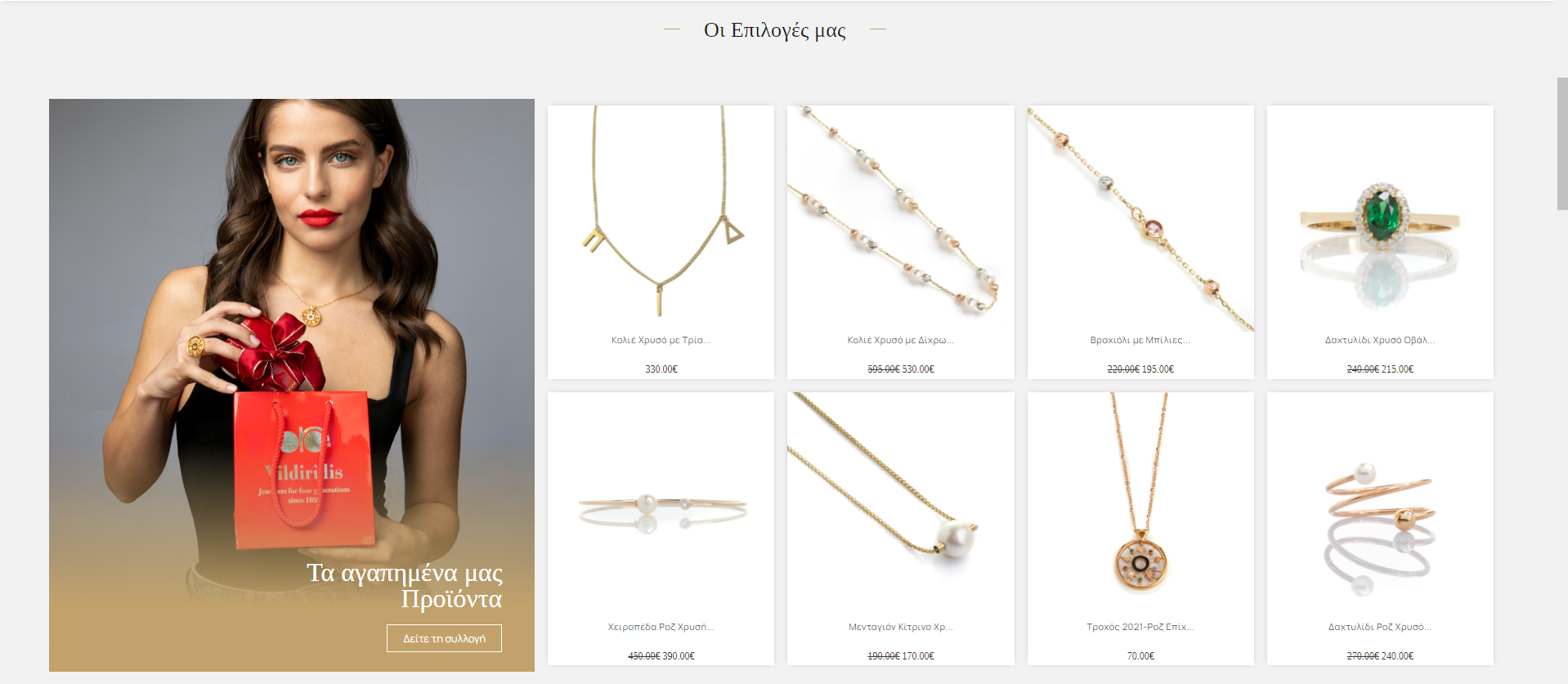The image size is (1568, 684).
Task: Open the yellow gold pearl pendant image
Action: click(x=900, y=505)
